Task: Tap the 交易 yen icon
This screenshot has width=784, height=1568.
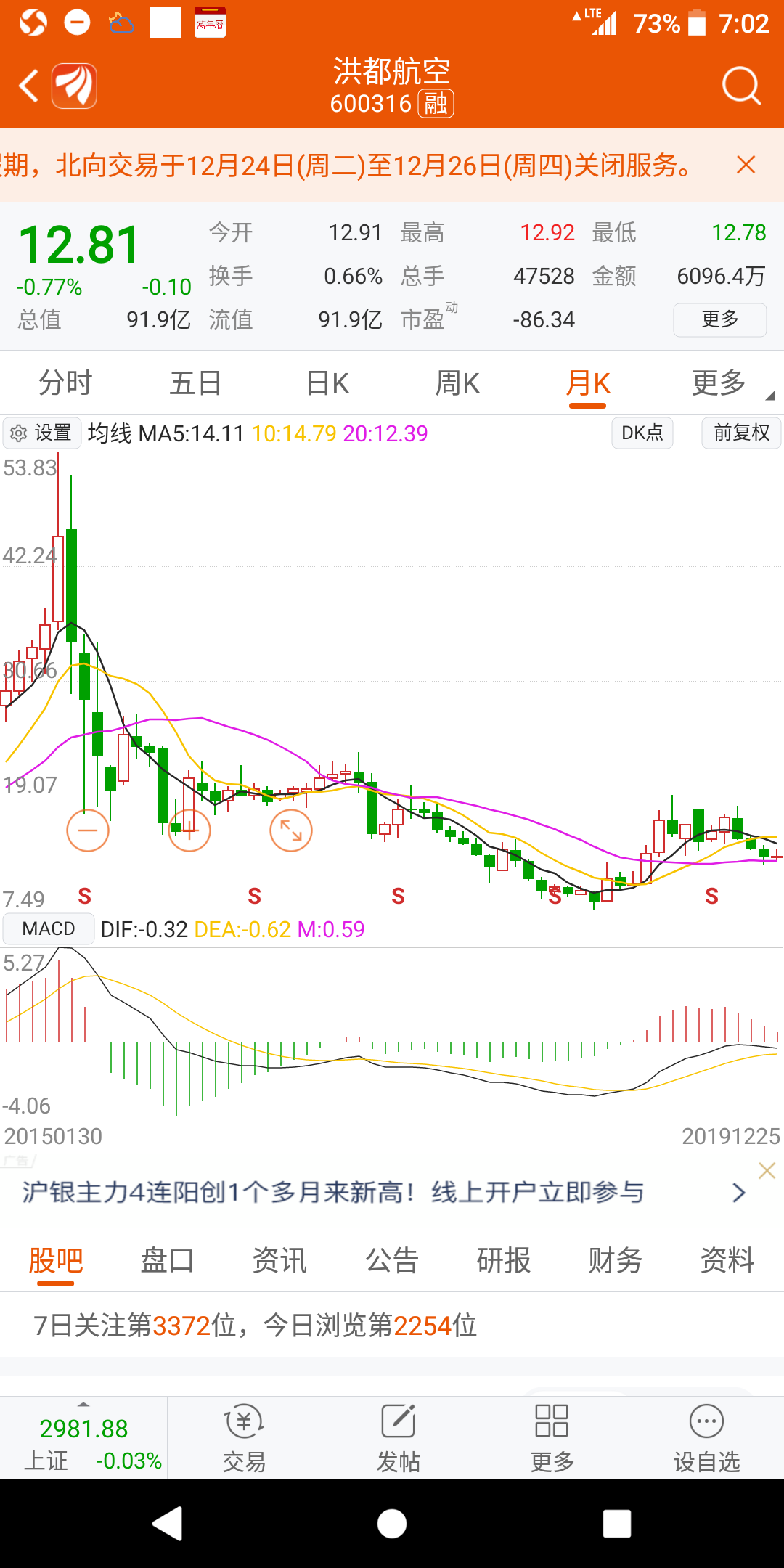Action: coord(244,1421)
